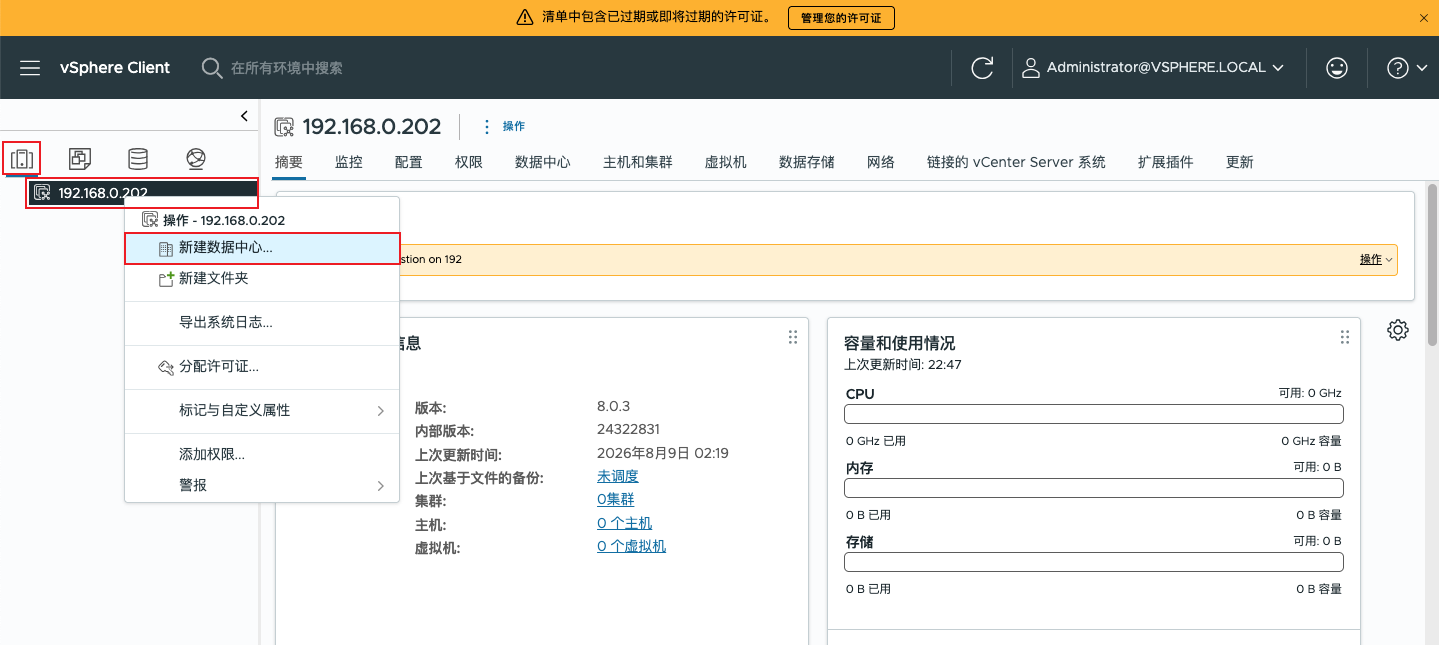Refresh the vSphere Client view
Viewport: 1439px width, 645px height.
point(982,68)
